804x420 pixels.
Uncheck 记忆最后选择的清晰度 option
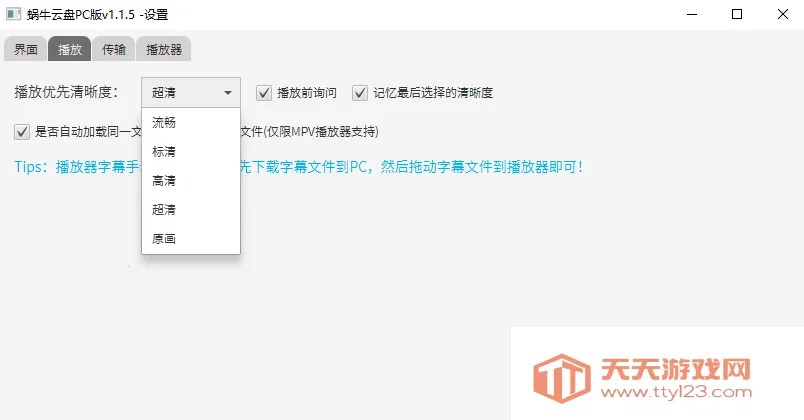point(360,93)
